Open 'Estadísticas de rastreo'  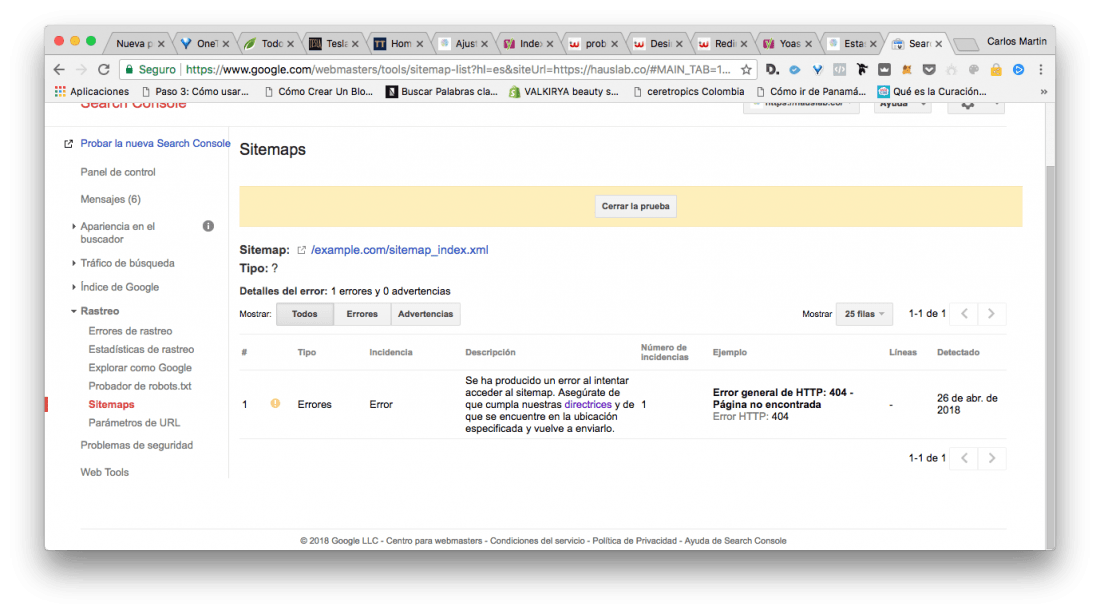(x=141, y=349)
